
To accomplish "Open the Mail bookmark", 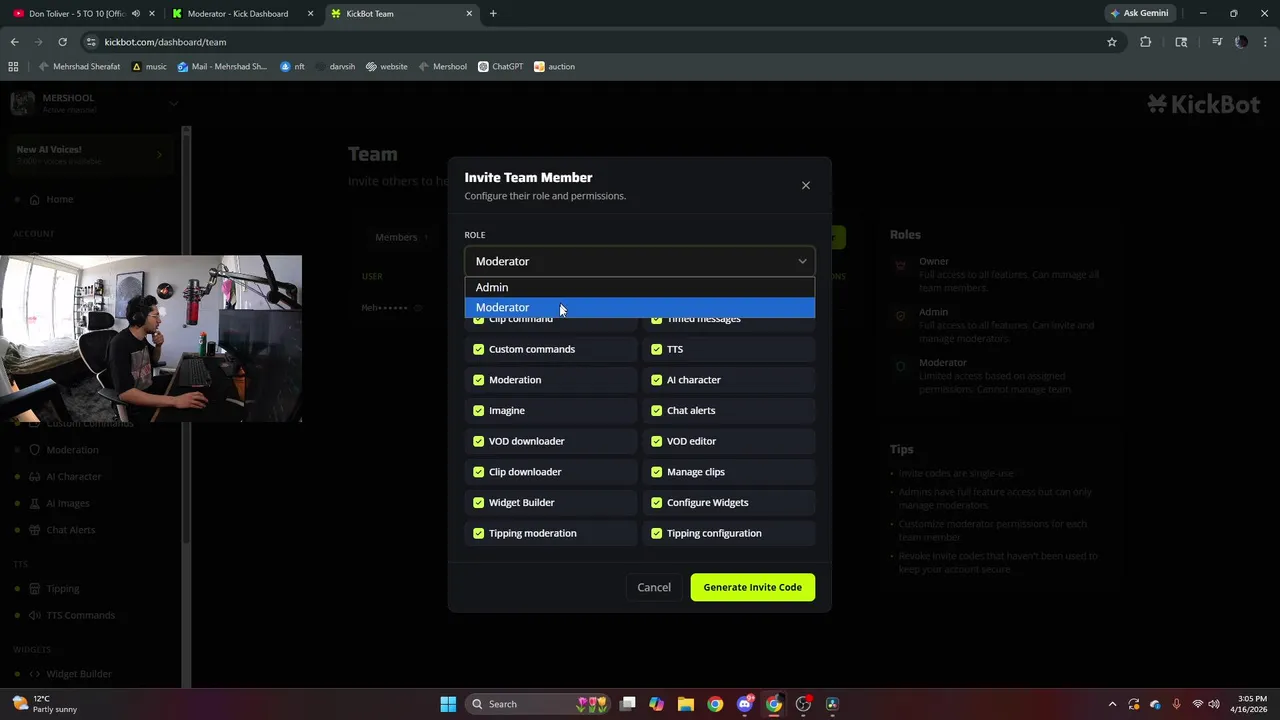I will (x=222, y=67).
